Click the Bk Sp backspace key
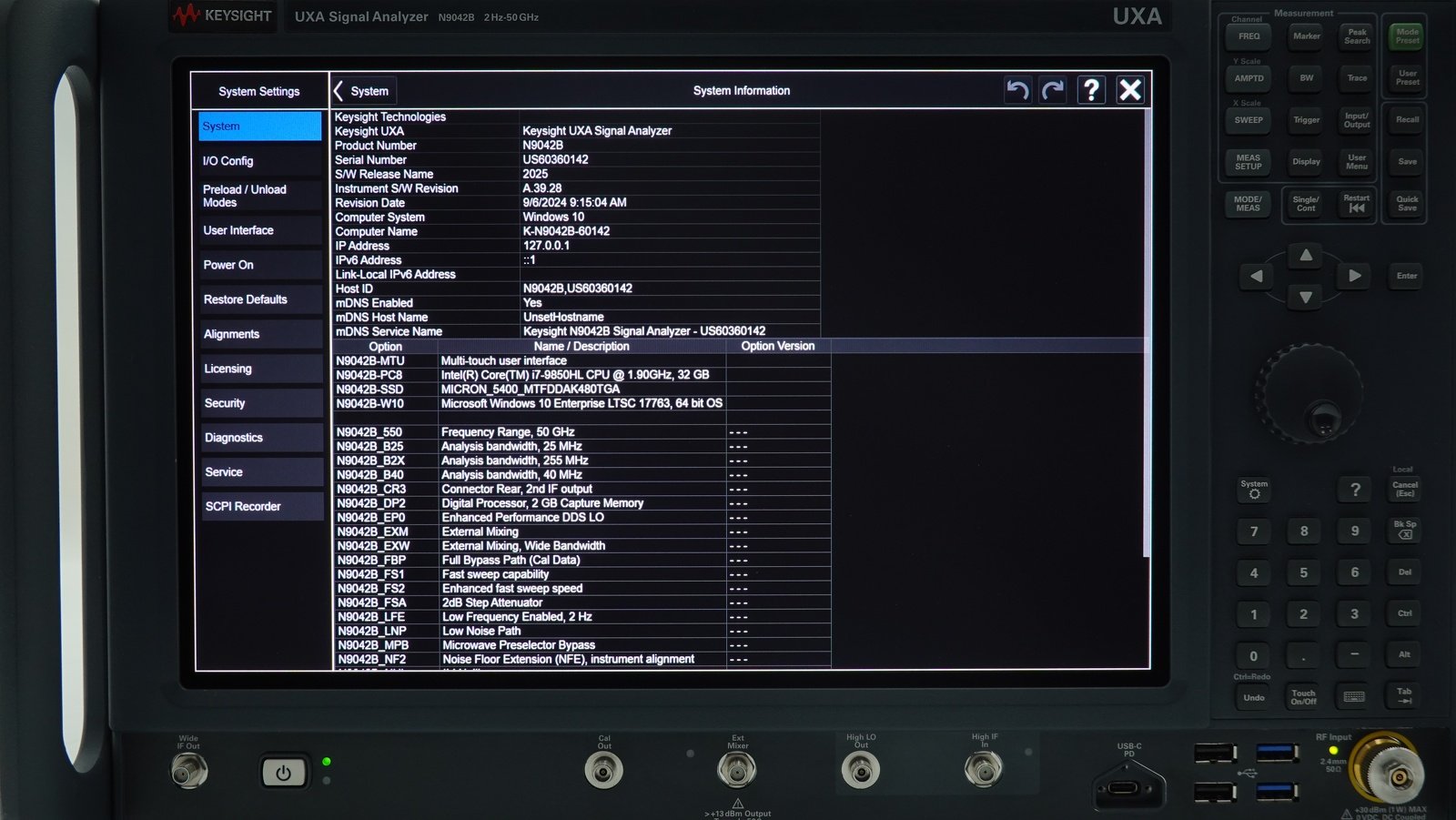 pos(1405,531)
